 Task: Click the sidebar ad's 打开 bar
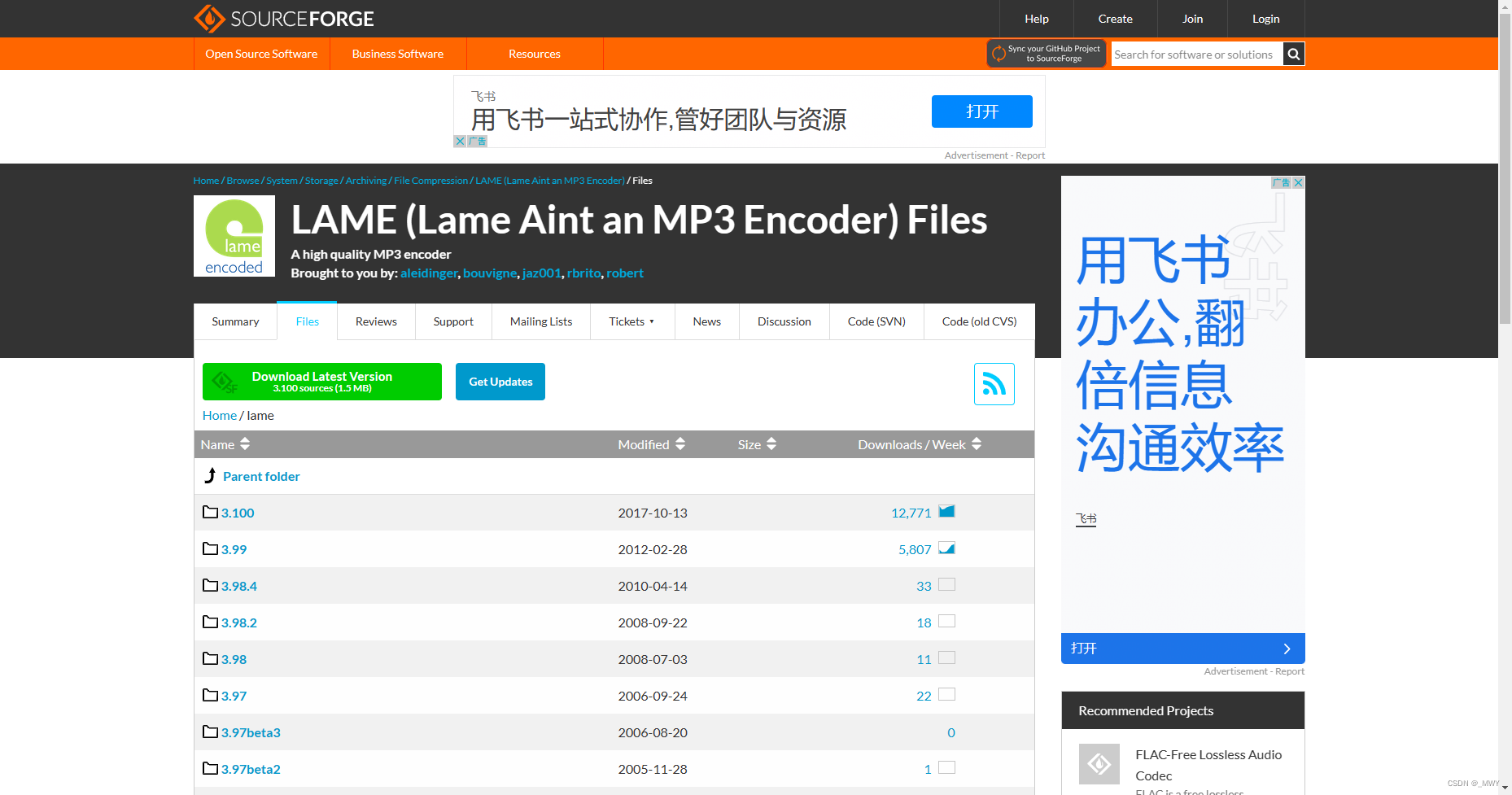[x=1183, y=649]
